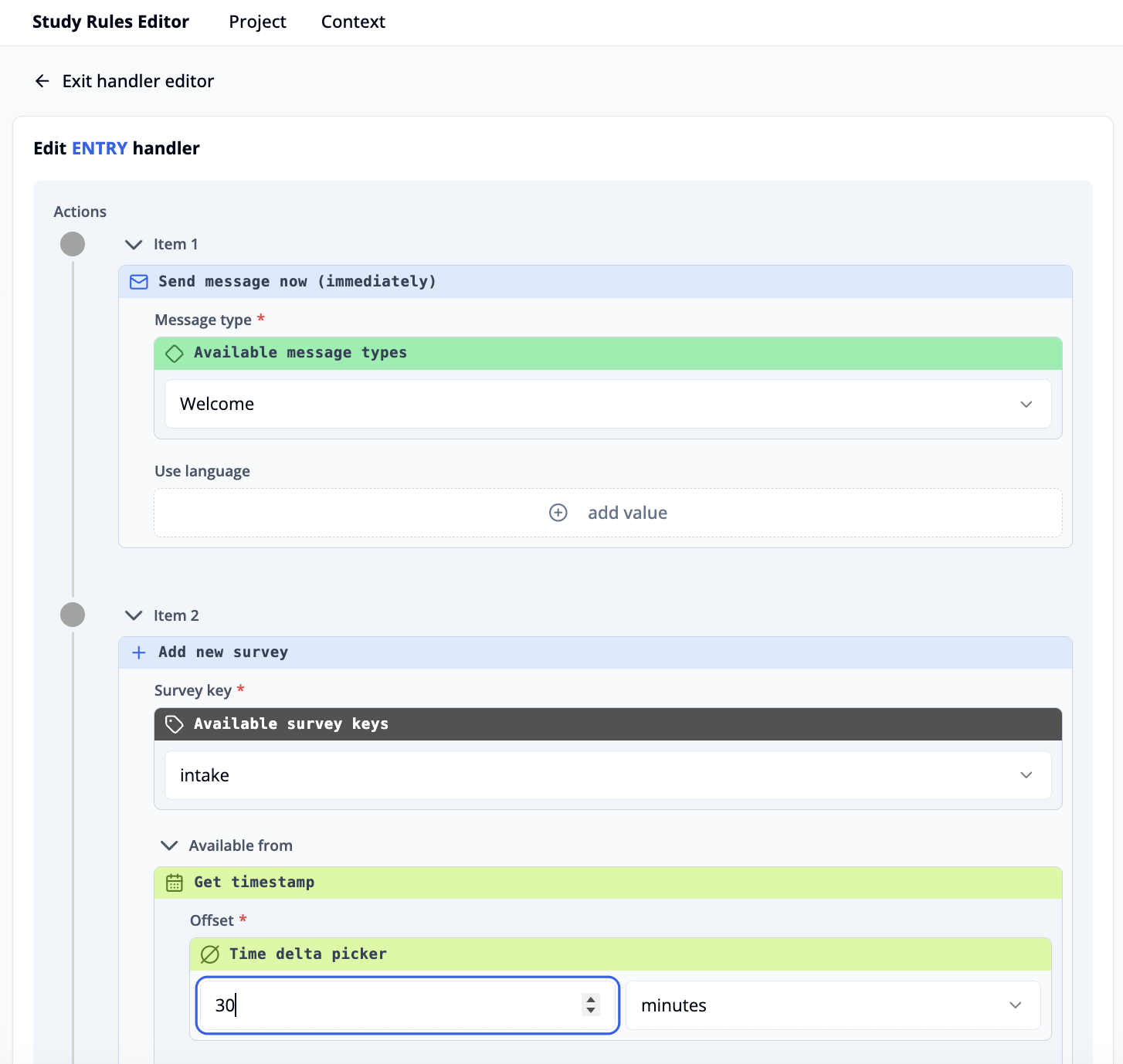
Task: Click the back arrow next to Exit handler editor
Action: (42, 80)
